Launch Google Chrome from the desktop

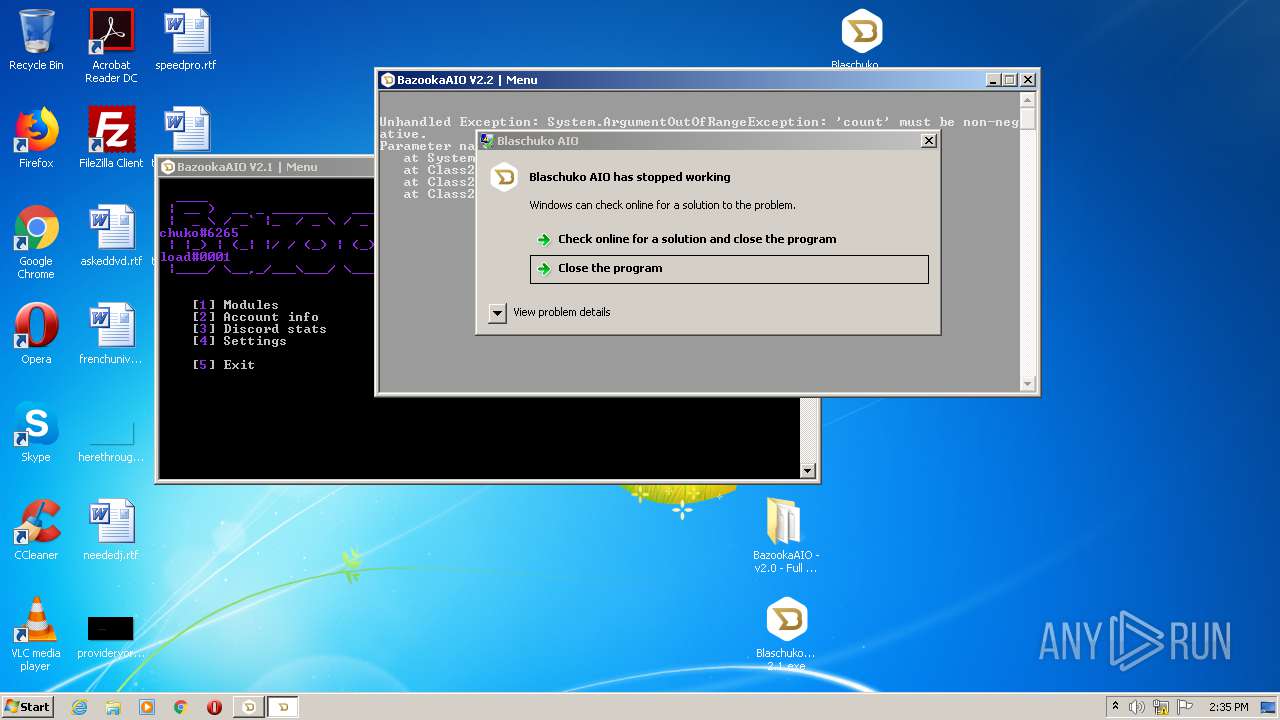click(36, 243)
